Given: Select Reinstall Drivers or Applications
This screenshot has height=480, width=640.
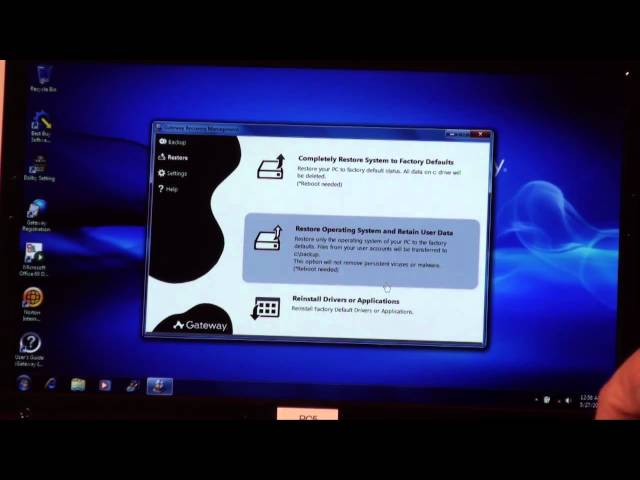Looking at the screenshot, I should pos(346,300).
